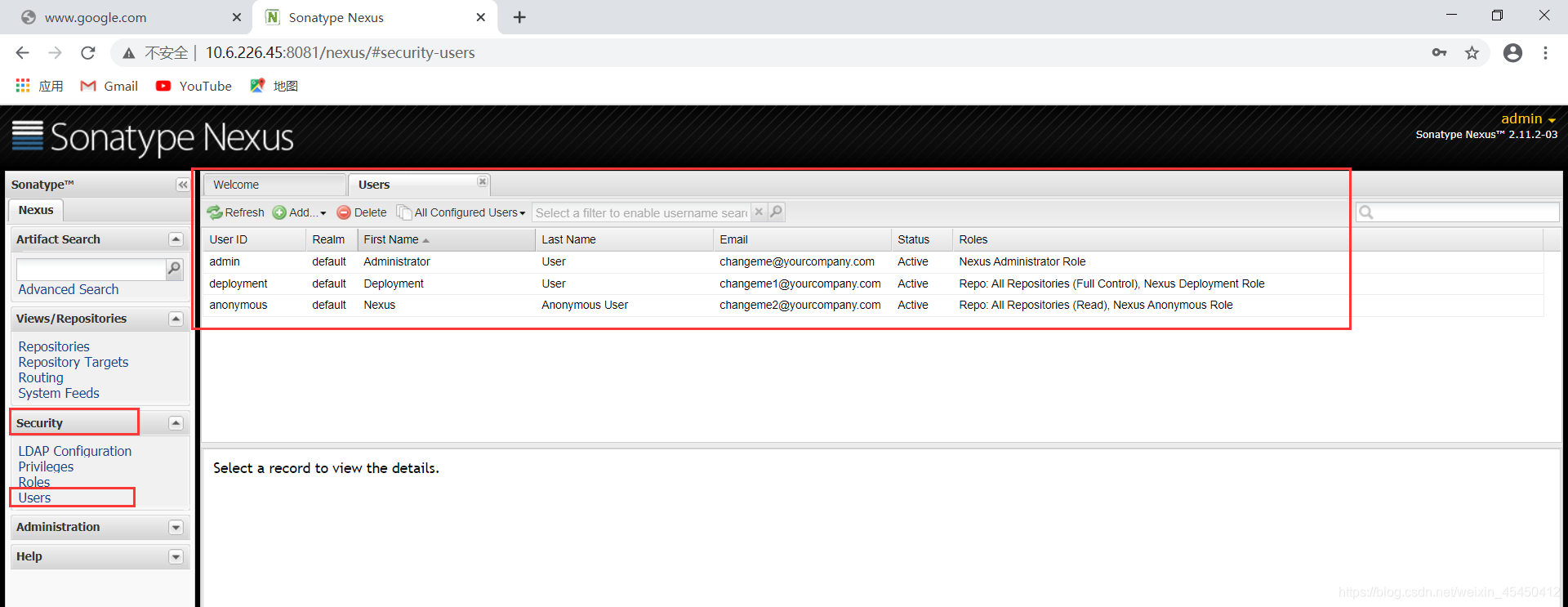The image size is (1568, 607).
Task: Click the Delete user button
Action: pos(362,212)
